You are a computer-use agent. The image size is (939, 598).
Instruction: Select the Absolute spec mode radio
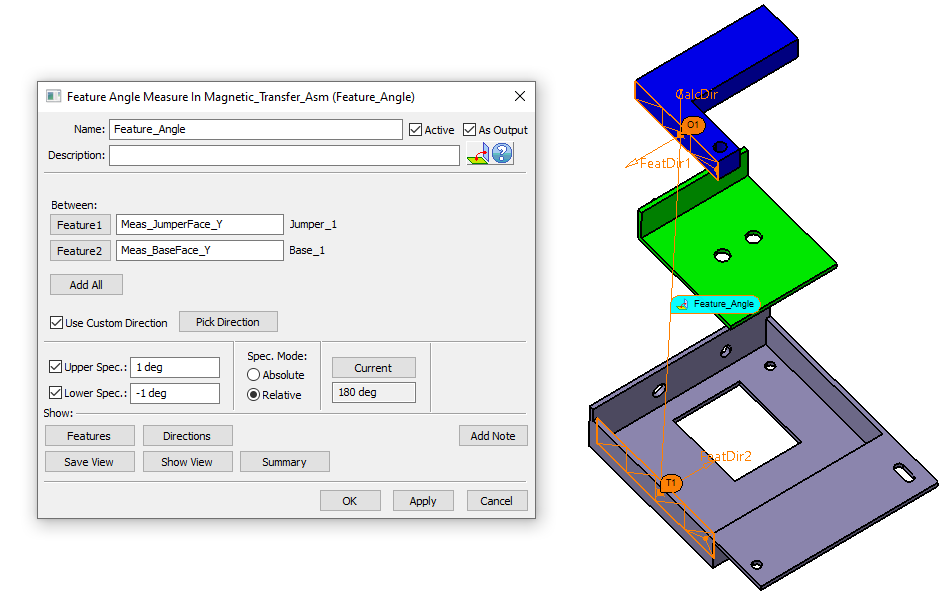(253, 375)
